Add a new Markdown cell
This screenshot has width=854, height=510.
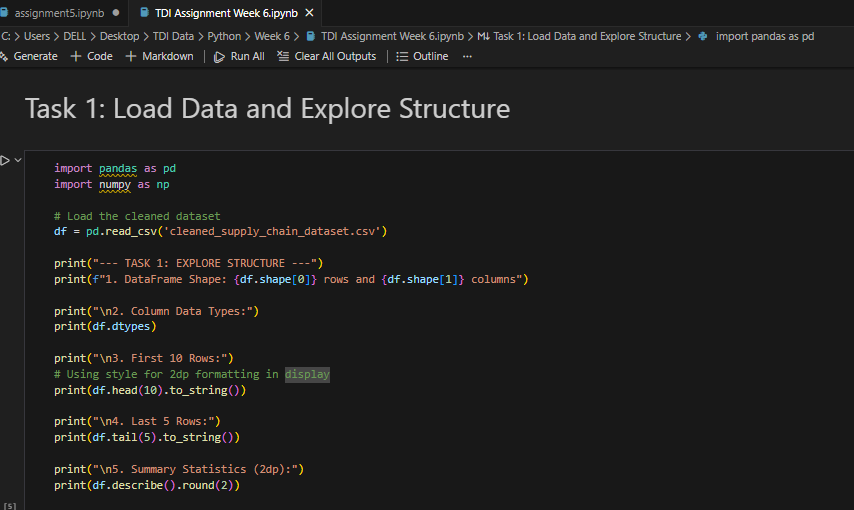point(160,57)
